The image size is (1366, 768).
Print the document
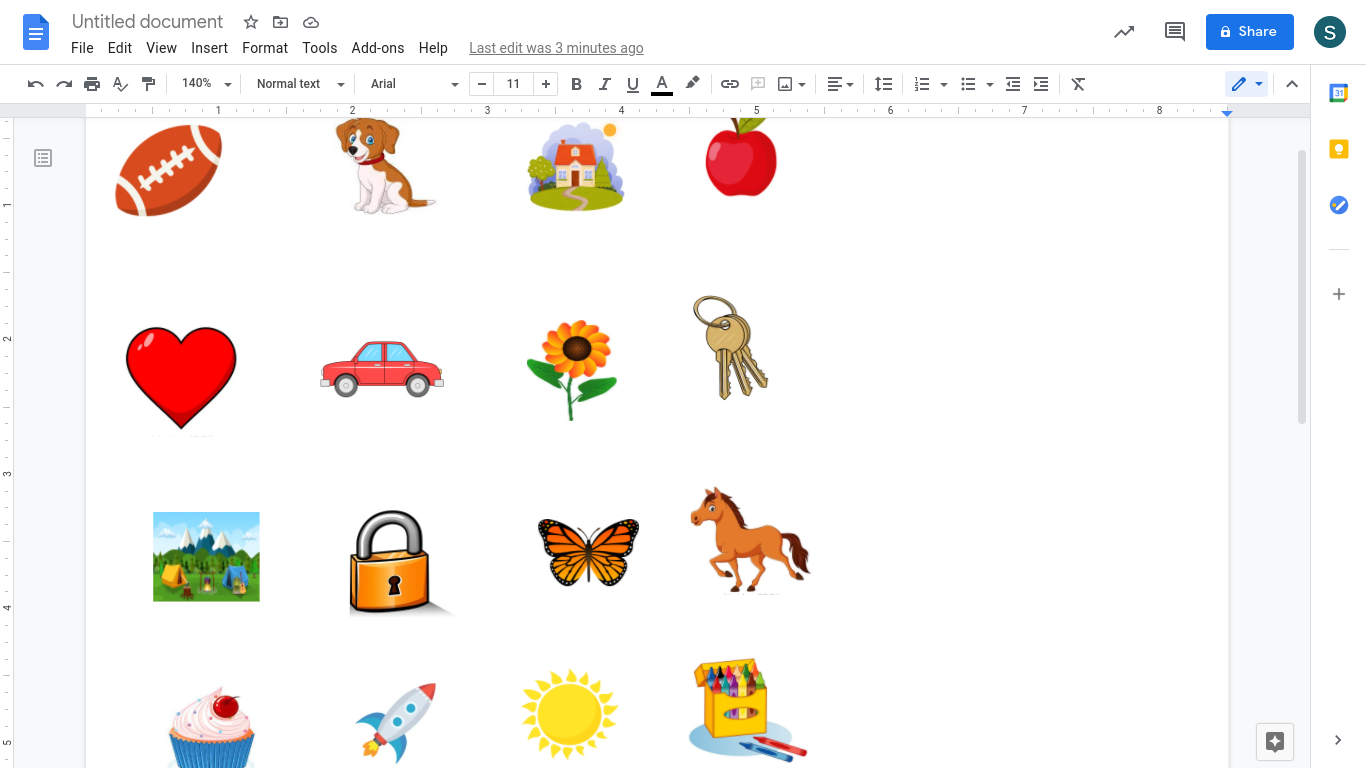coord(92,84)
